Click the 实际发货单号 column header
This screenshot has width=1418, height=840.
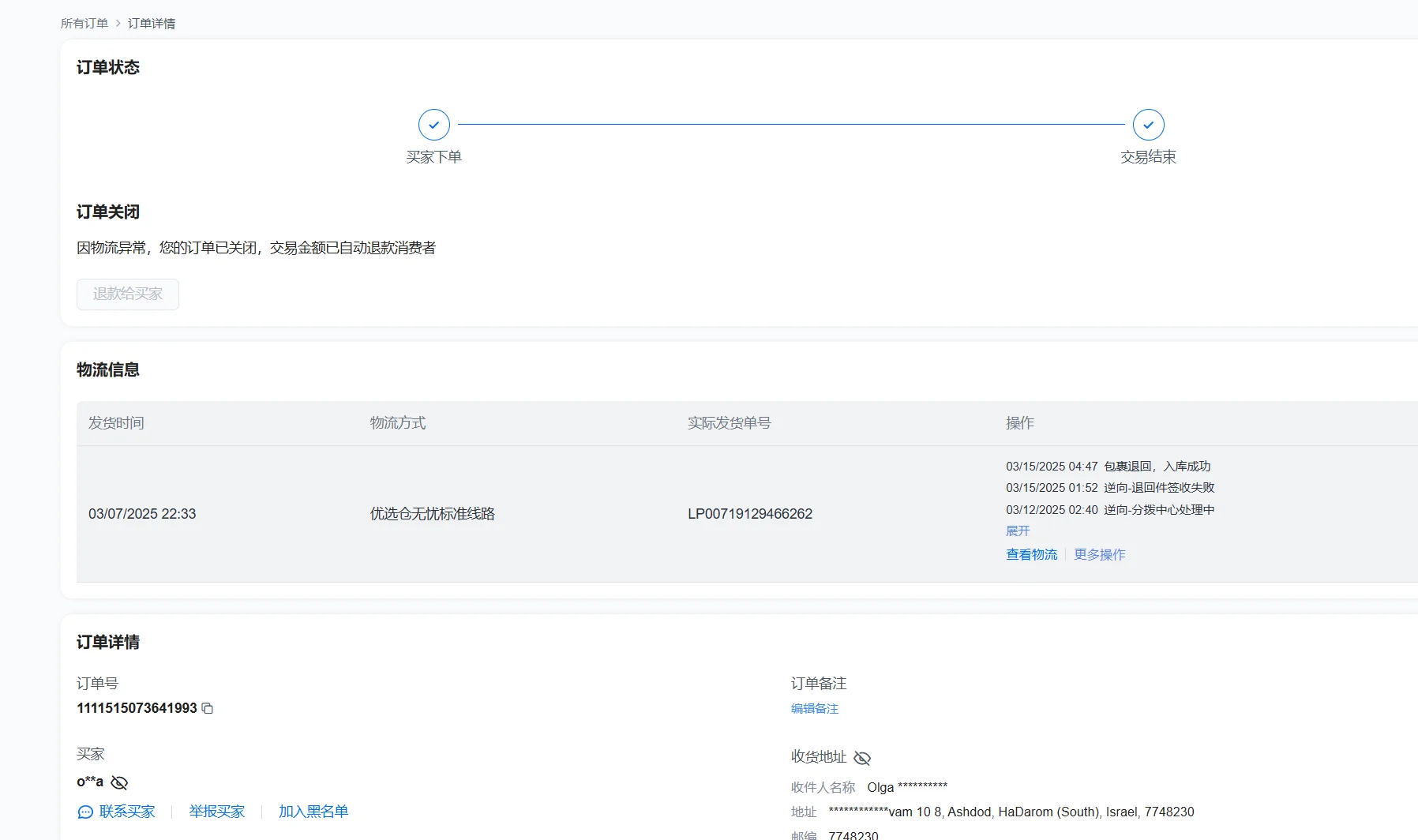[x=730, y=423]
